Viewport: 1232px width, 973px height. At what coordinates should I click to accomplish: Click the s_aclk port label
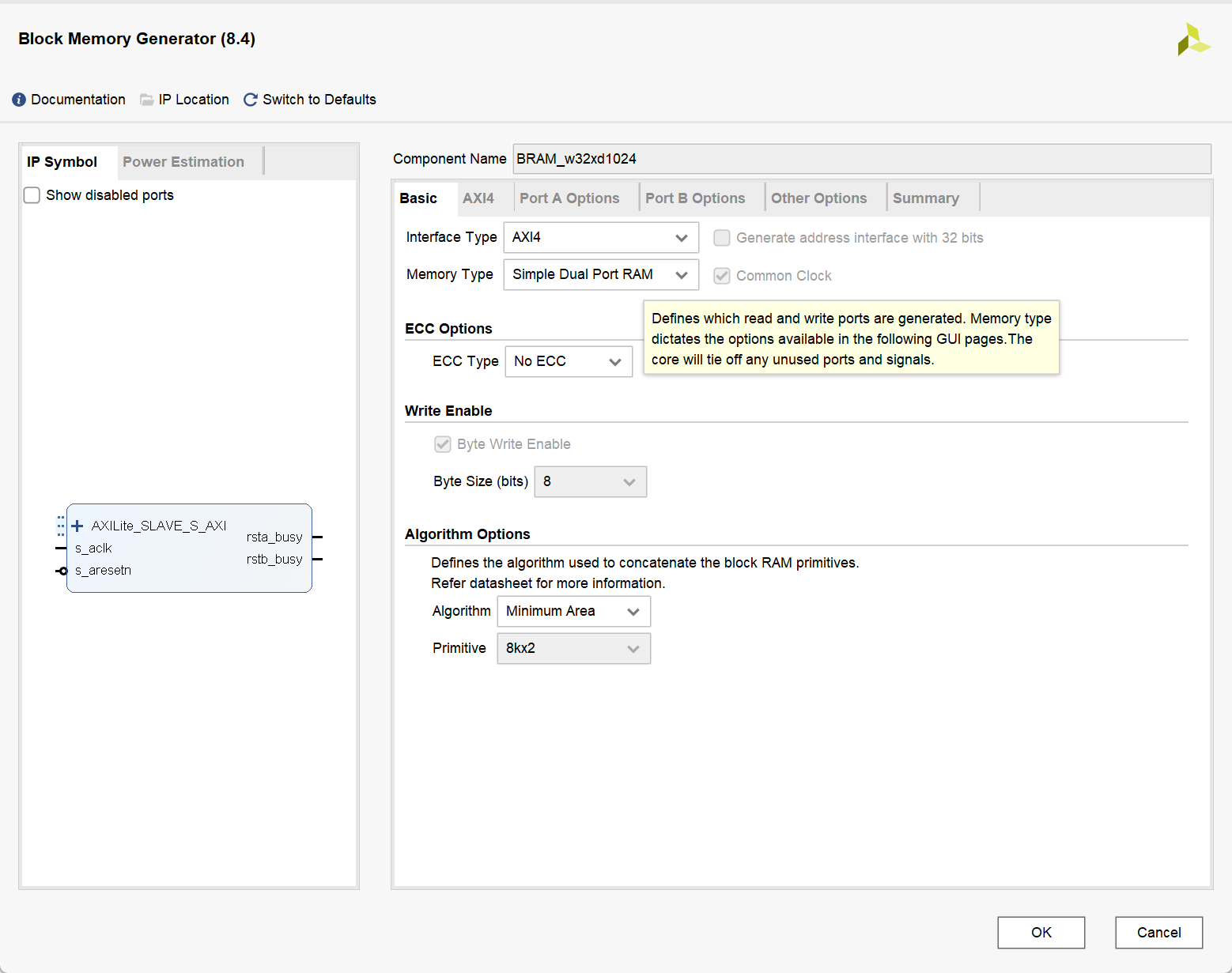93,549
